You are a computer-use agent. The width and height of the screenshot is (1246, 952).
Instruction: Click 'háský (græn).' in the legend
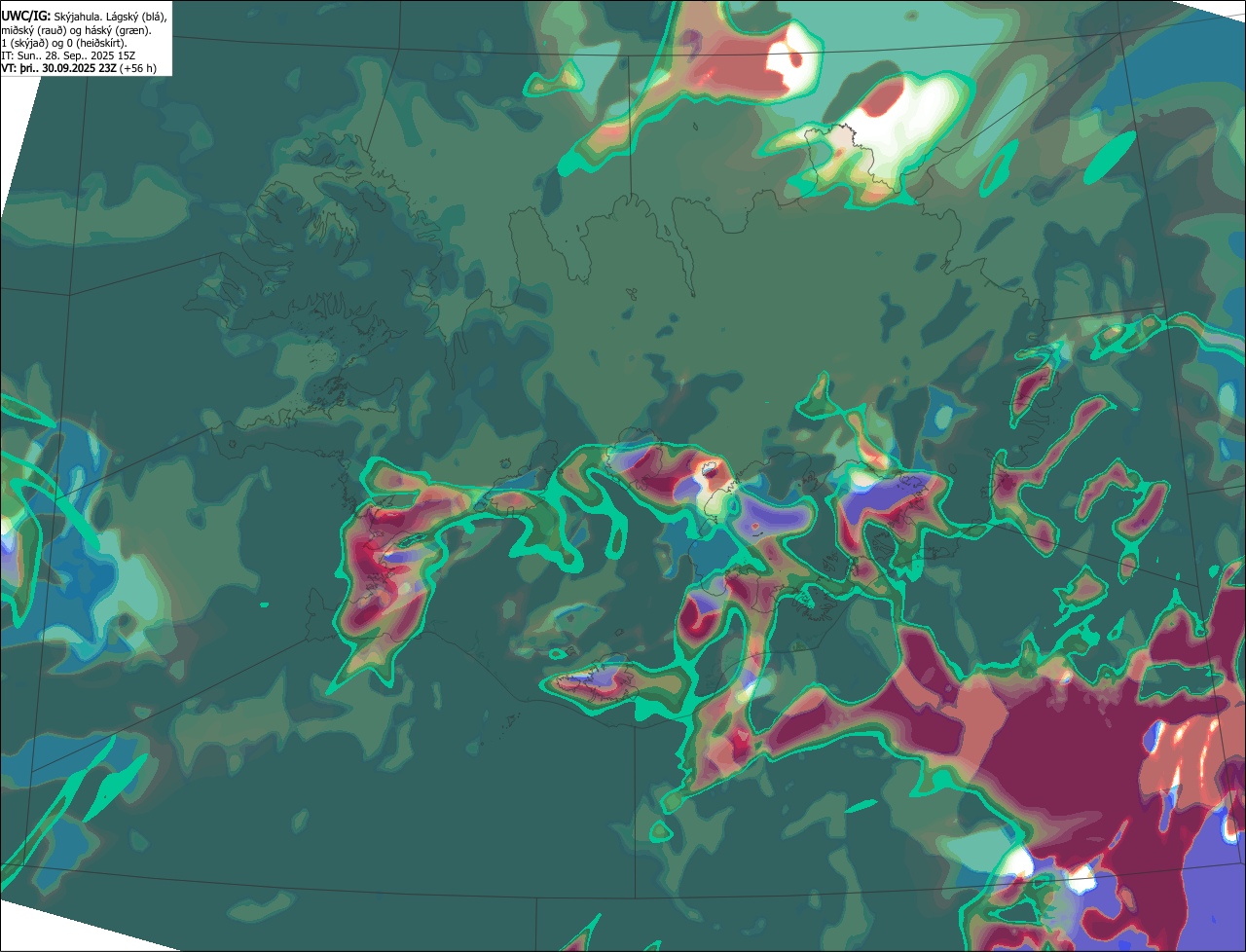118,31
